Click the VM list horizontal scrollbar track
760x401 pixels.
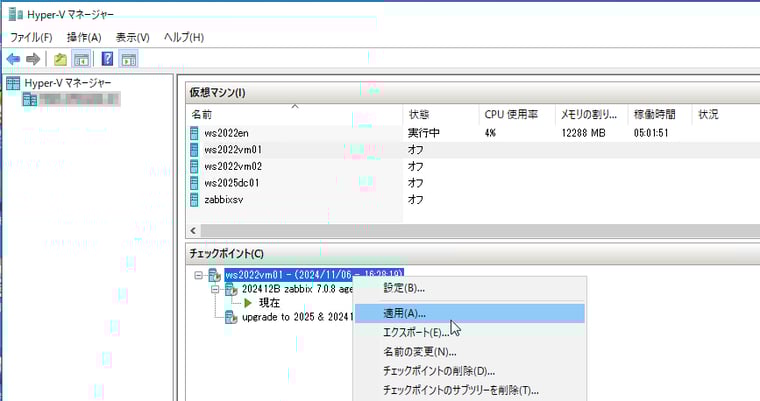click(x=480, y=230)
